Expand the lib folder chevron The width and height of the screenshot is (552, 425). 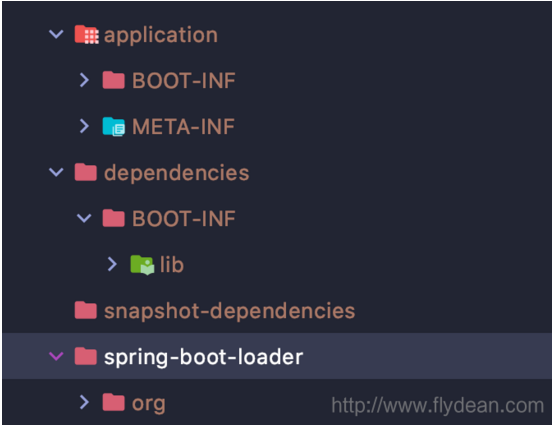point(112,264)
